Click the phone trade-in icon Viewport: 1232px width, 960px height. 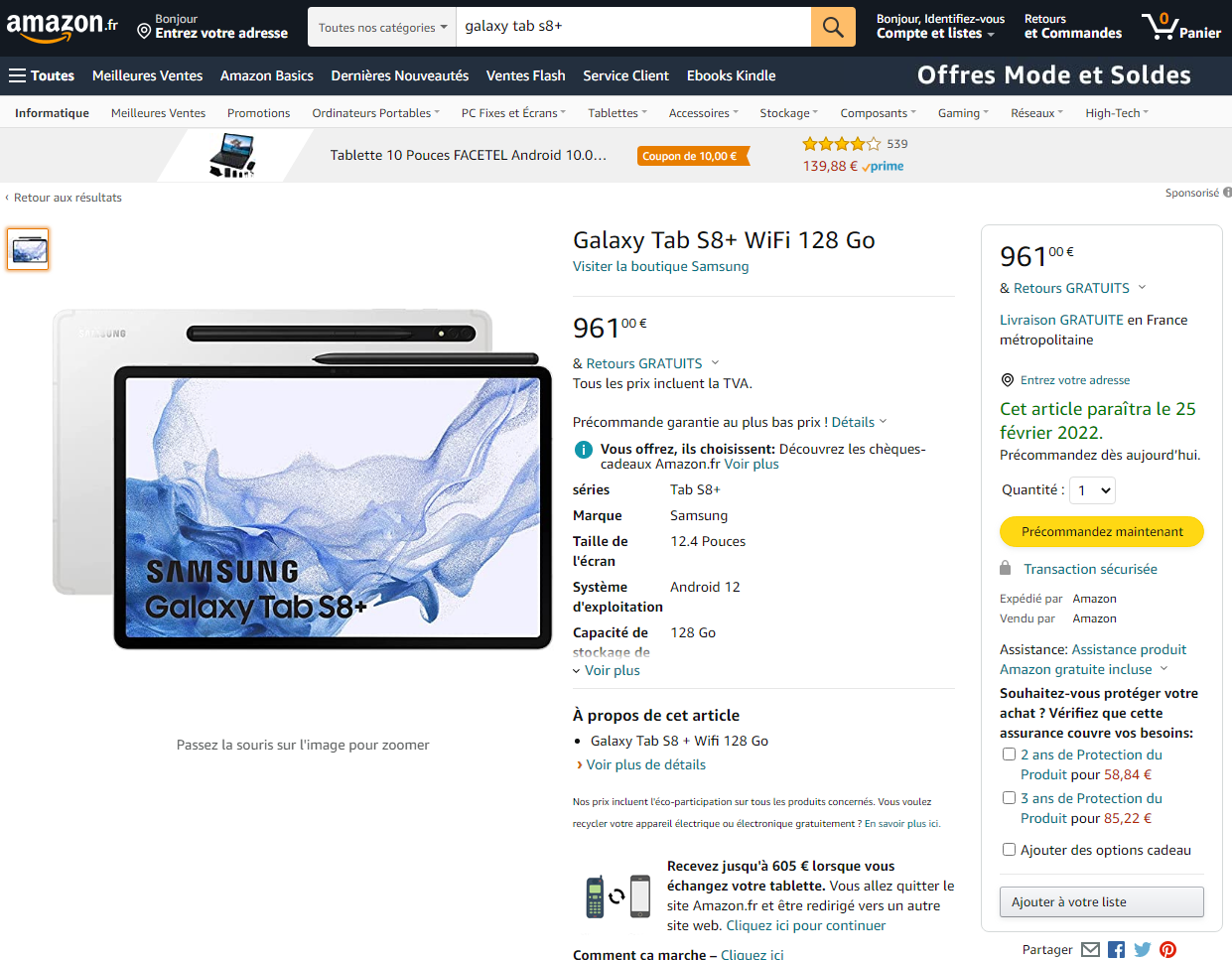617,896
